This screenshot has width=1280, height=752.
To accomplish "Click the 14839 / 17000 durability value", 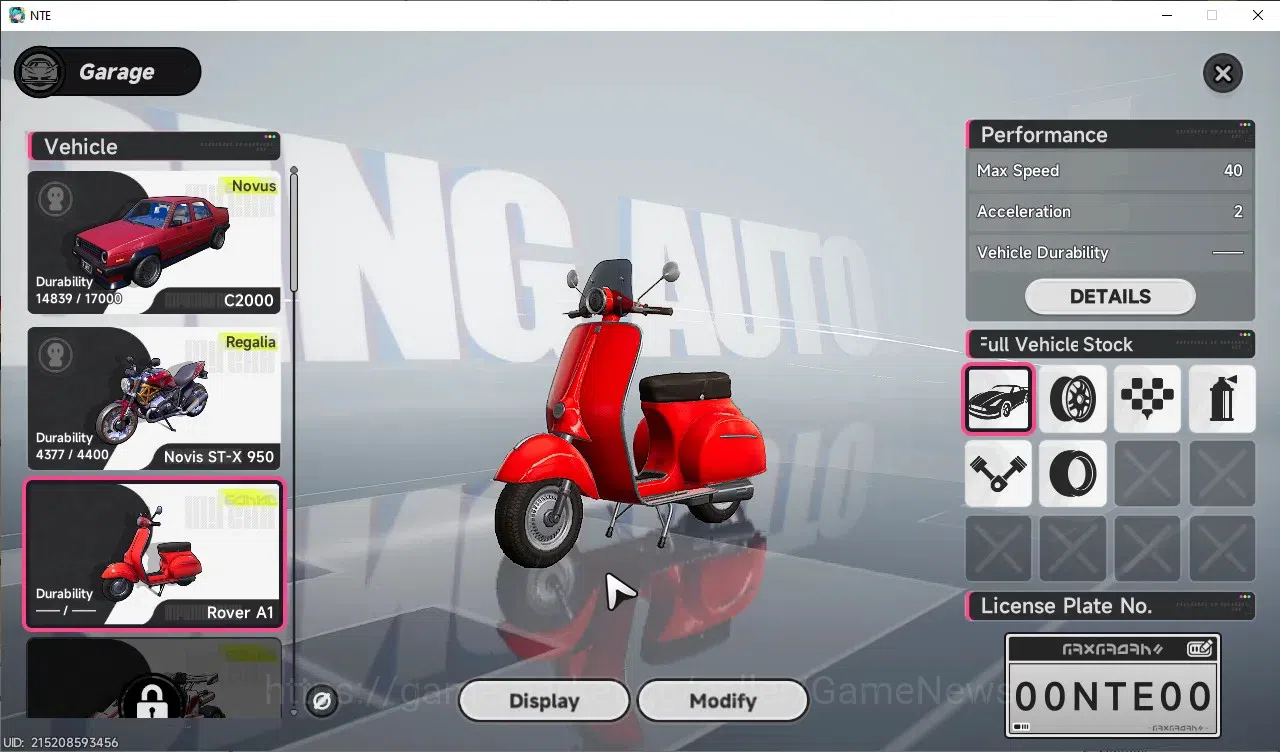I will [x=78, y=298].
